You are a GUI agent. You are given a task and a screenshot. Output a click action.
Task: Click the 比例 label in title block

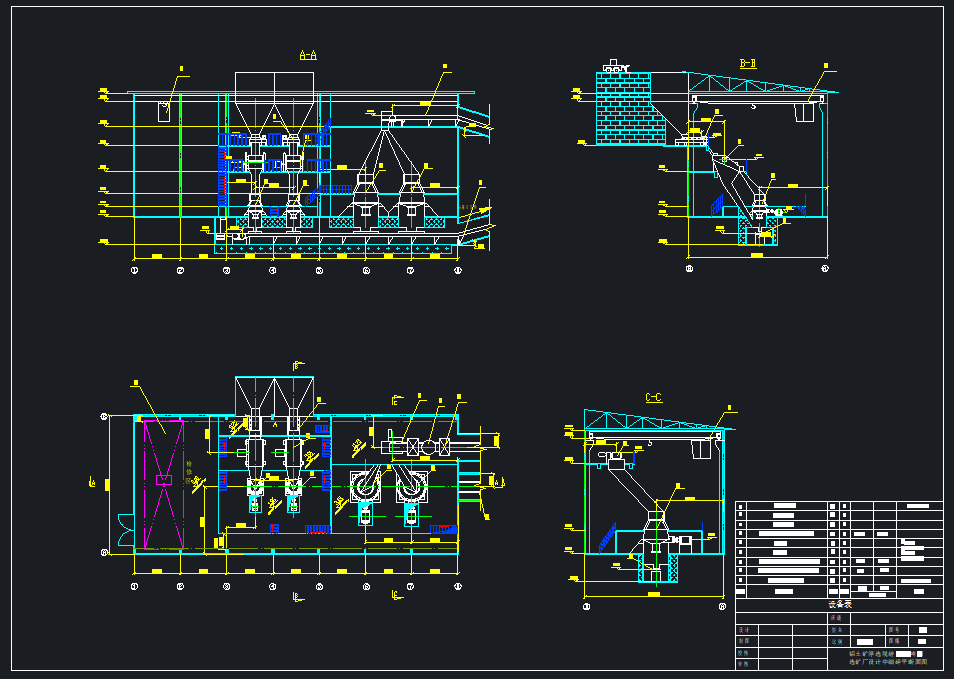[837, 641]
